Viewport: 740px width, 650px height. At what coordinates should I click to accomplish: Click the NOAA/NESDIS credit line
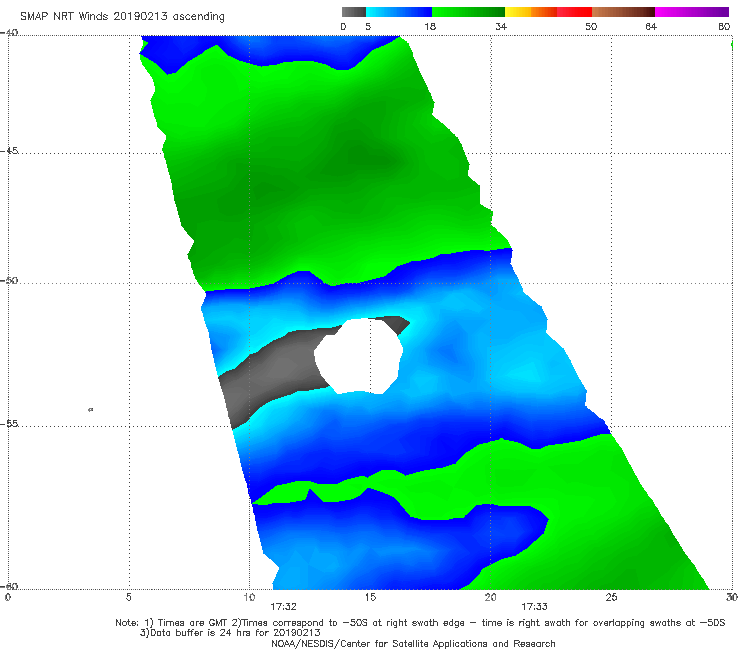(x=413, y=643)
